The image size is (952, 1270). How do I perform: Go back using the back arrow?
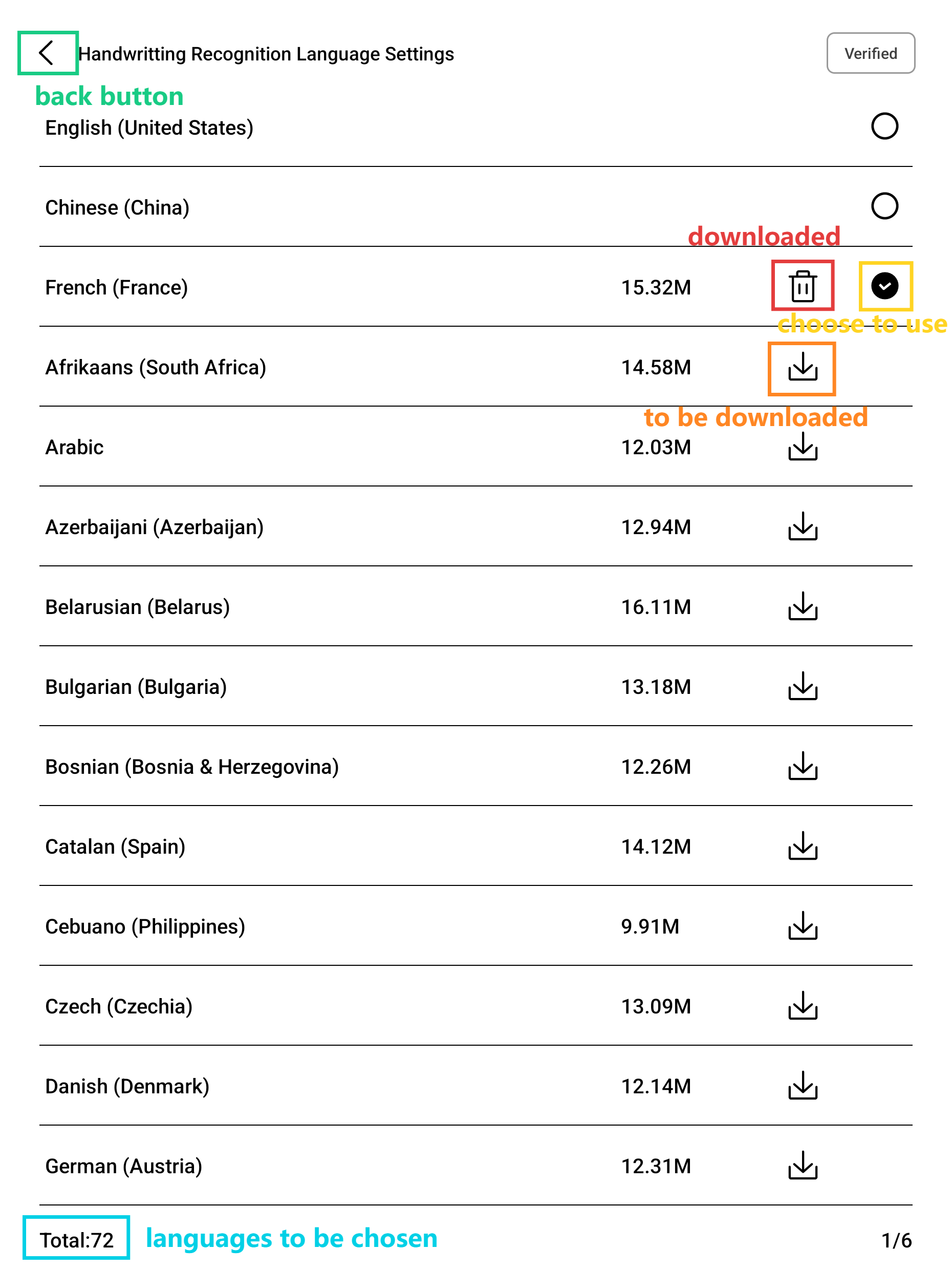point(47,53)
